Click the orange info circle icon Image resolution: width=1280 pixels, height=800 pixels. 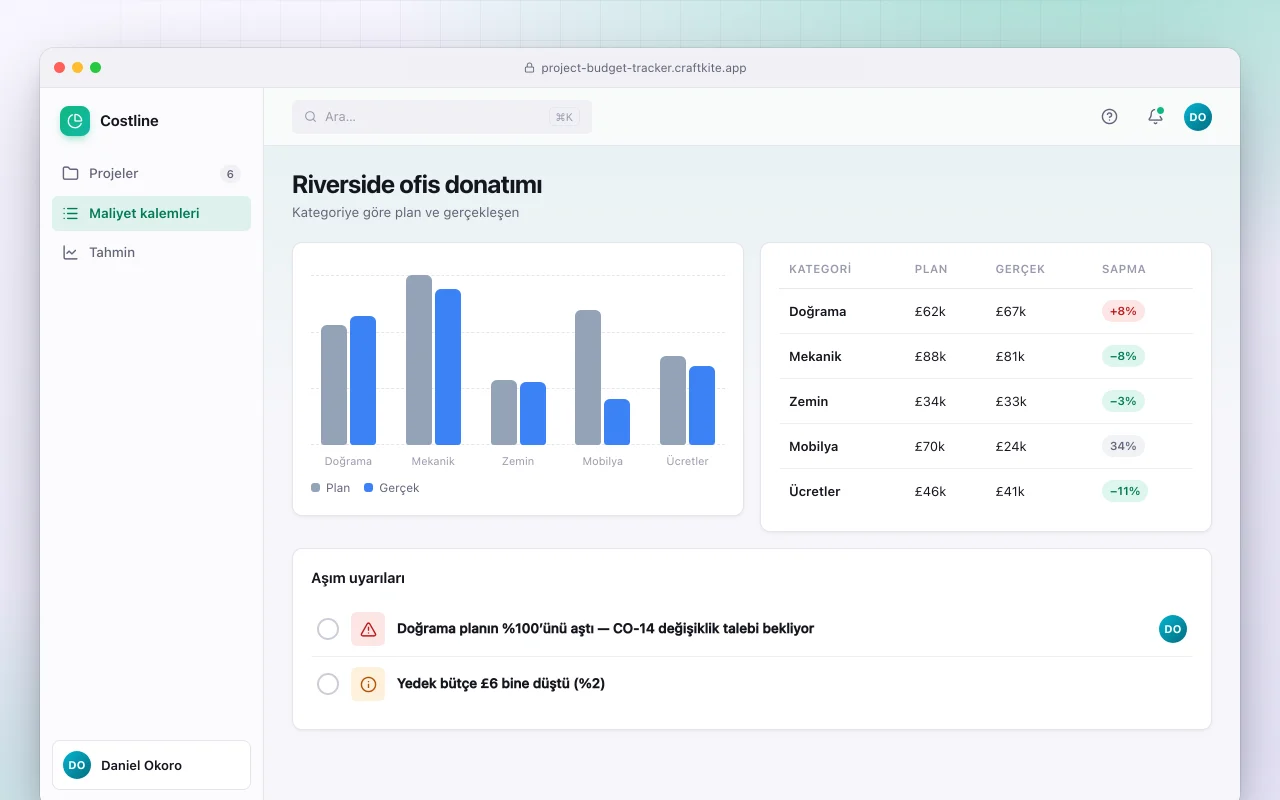(368, 684)
